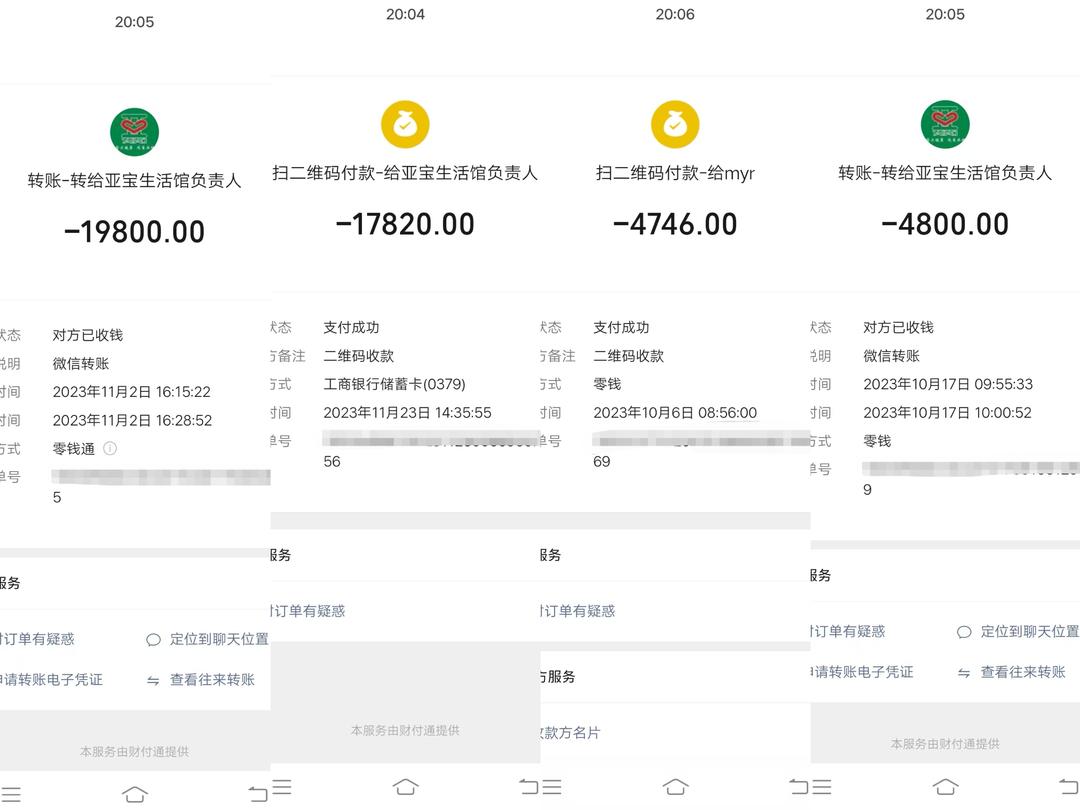Open 定位到聊天位置 on the -4800.00 transfer
1080x810 pixels.
coord(1018,632)
